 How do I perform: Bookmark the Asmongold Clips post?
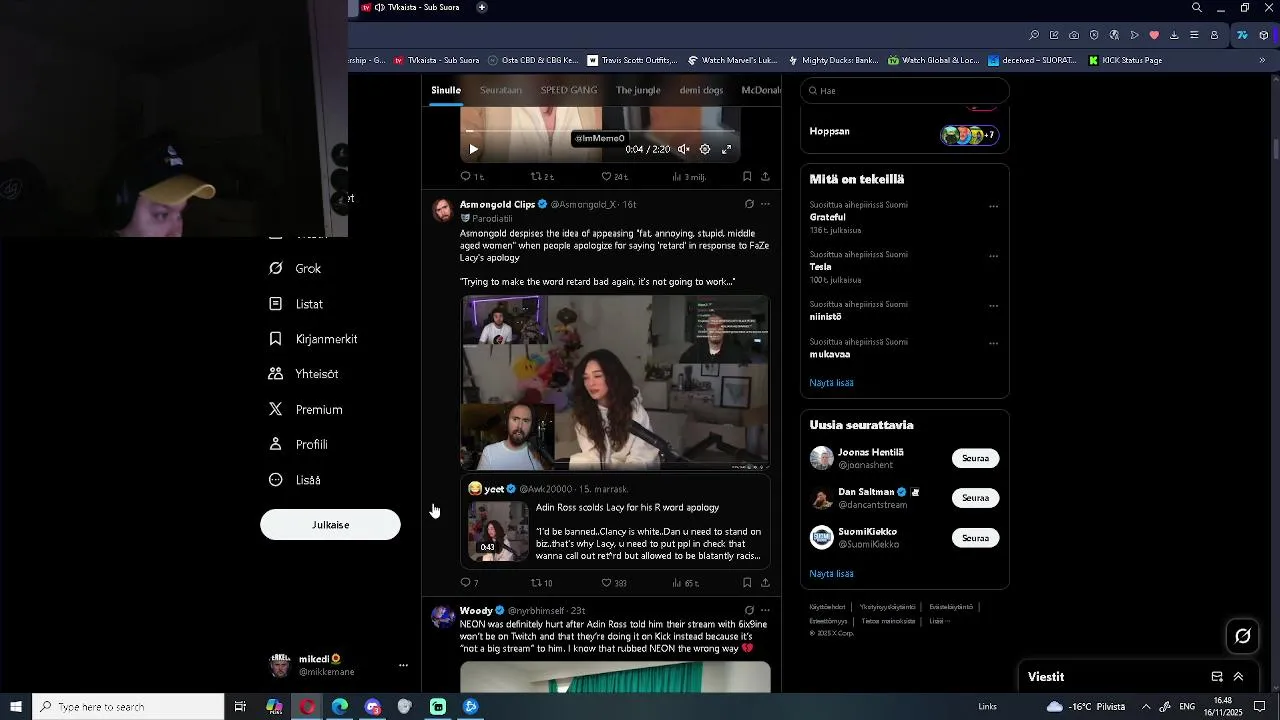point(747,583)
